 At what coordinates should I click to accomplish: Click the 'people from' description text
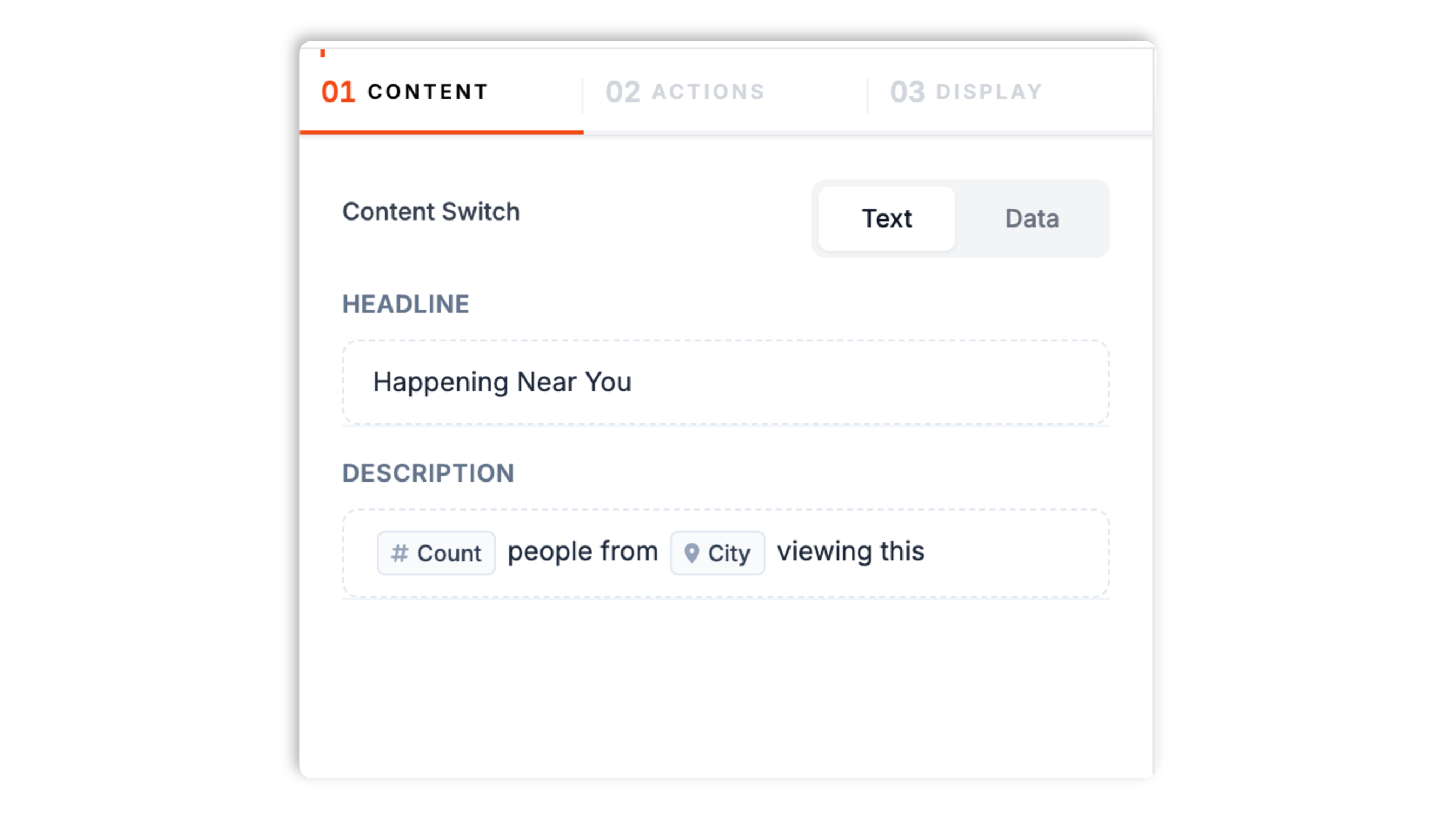(583, 552)
